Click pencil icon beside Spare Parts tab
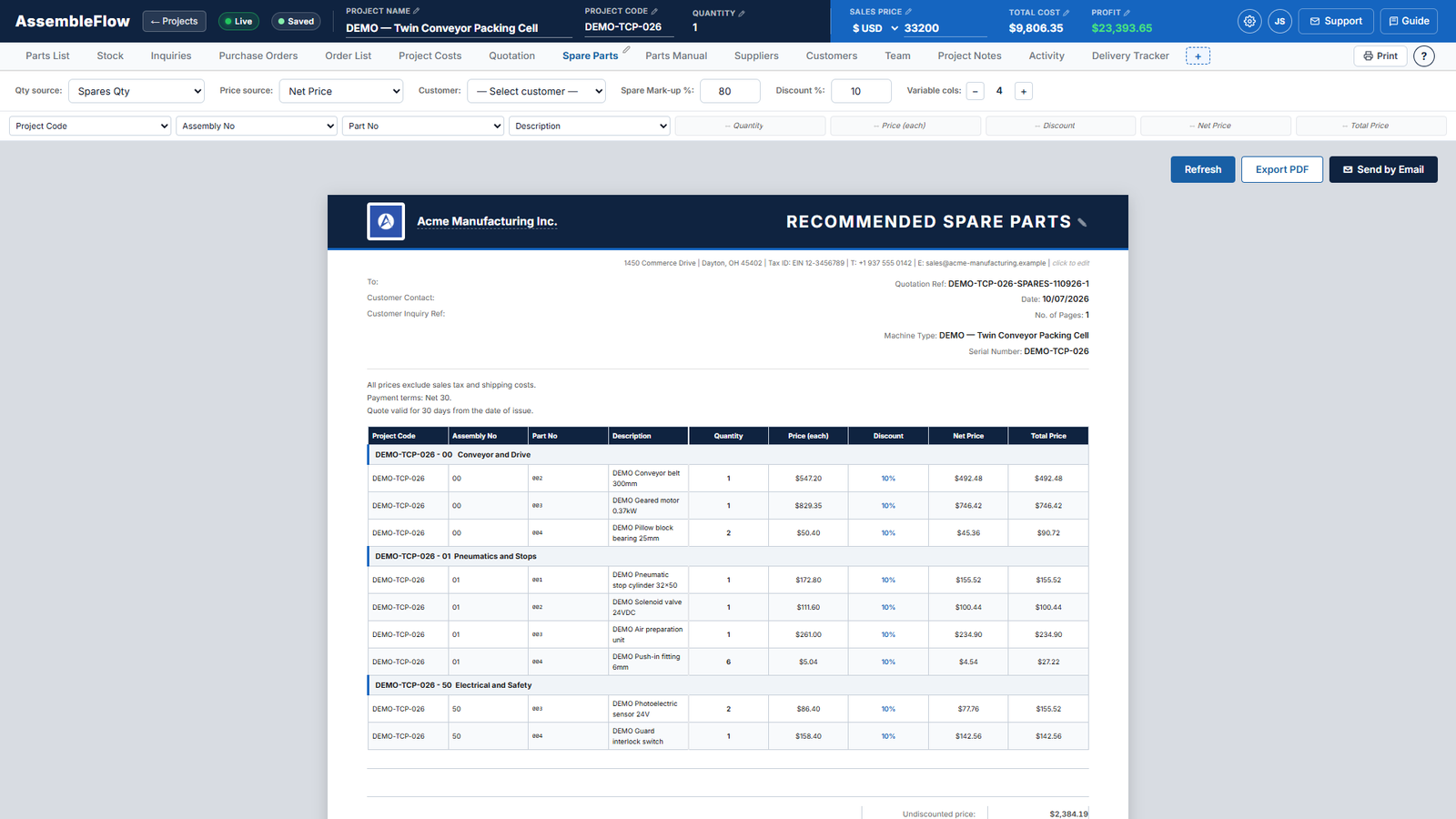1456x819 pixels. pos(626,49)
